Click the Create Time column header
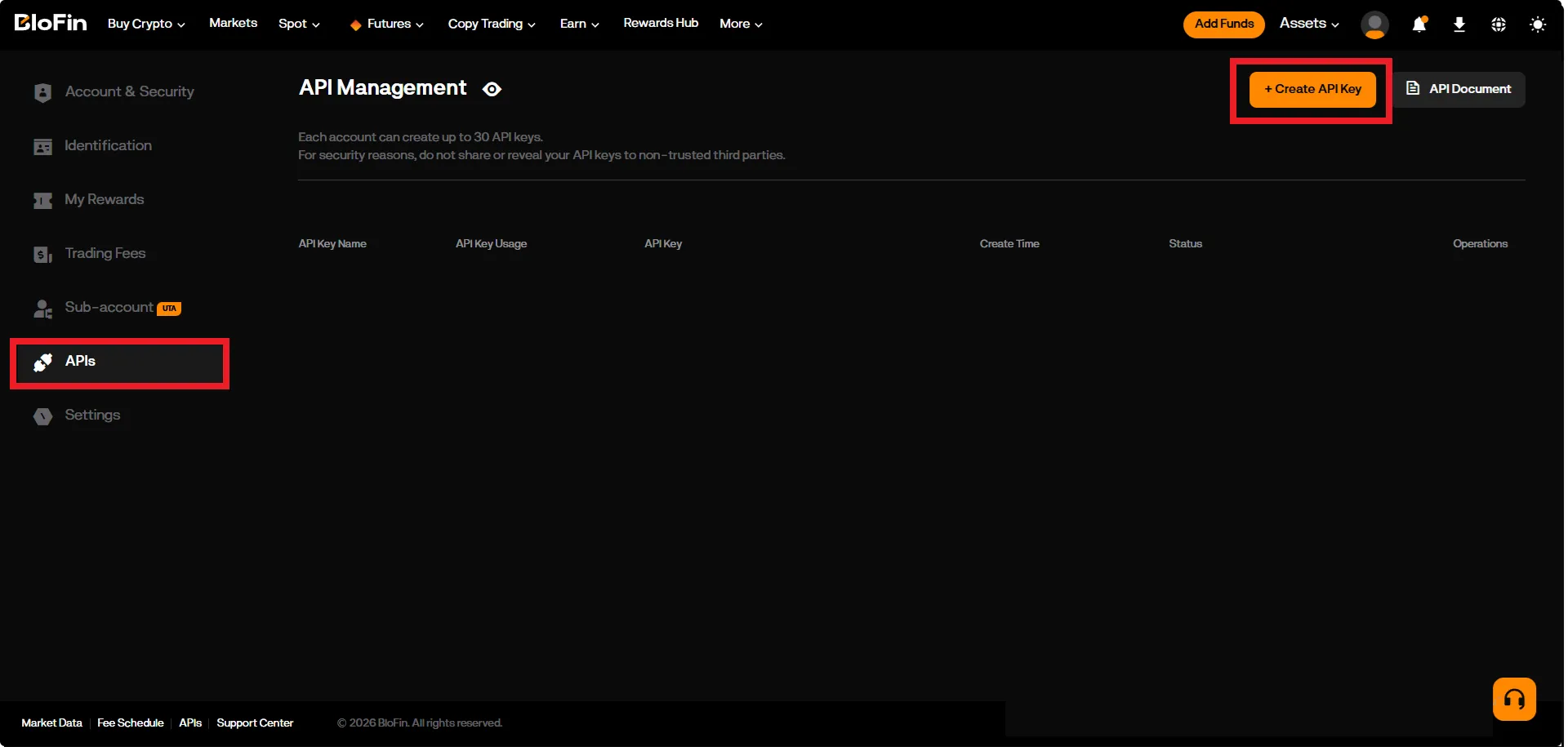 point(1009,243)
